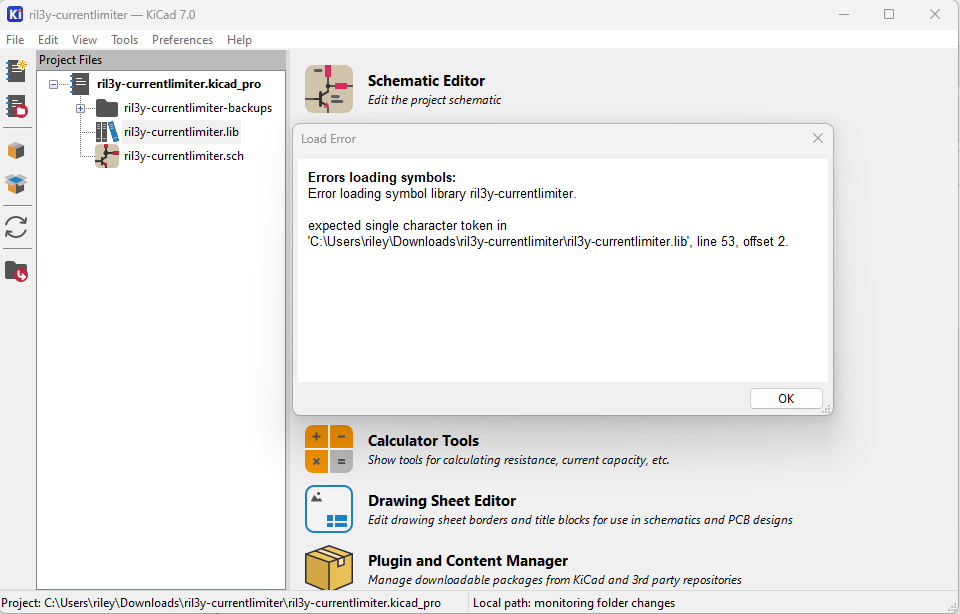Image resolution: width=960 pixels, height=614 pixels.
Task: Collapse the ril3y-currentlimiter.kicad_pro tree node
Action: [x=54, y=84]
